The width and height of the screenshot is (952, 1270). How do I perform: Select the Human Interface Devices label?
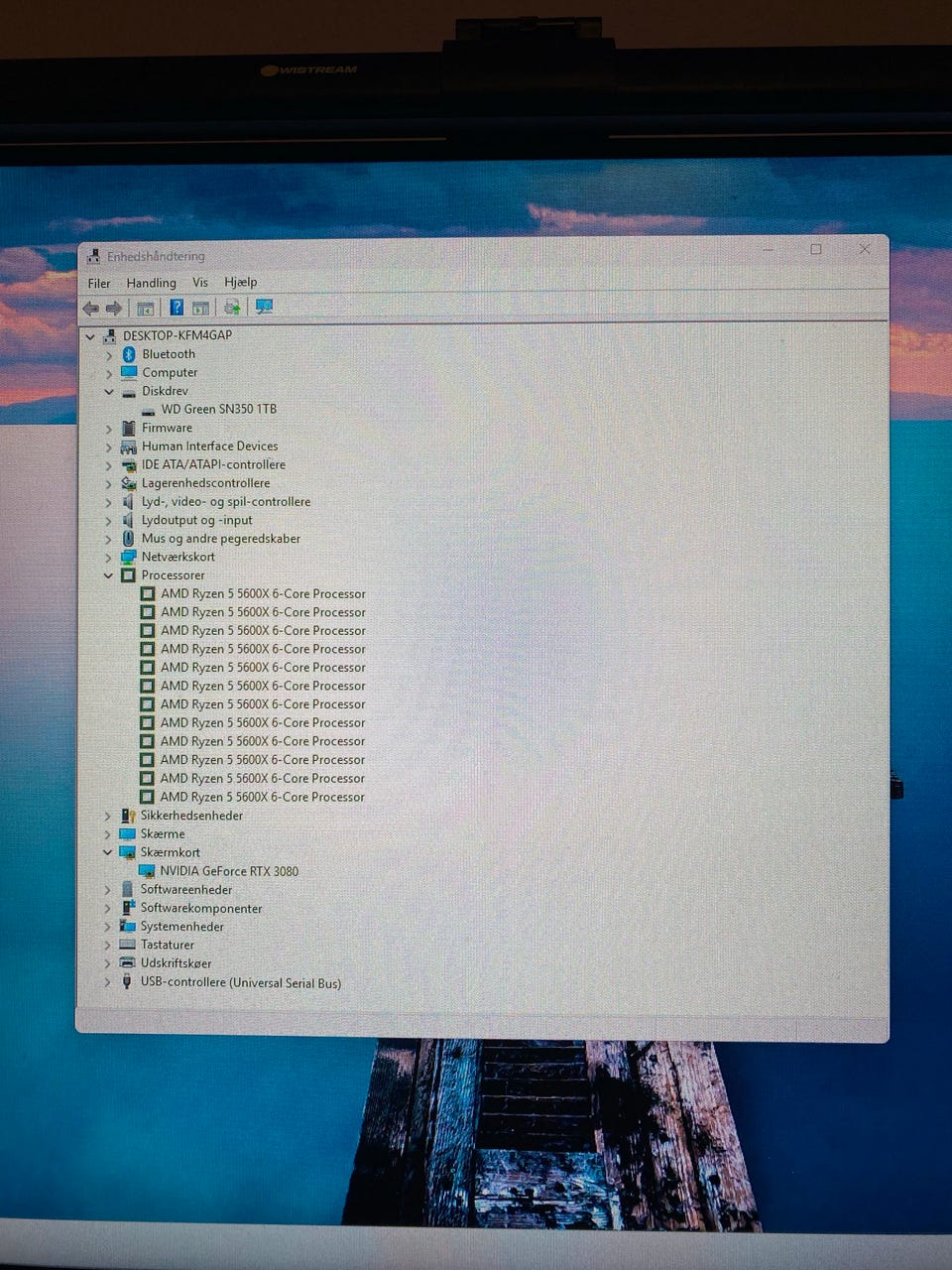point(209,446)
